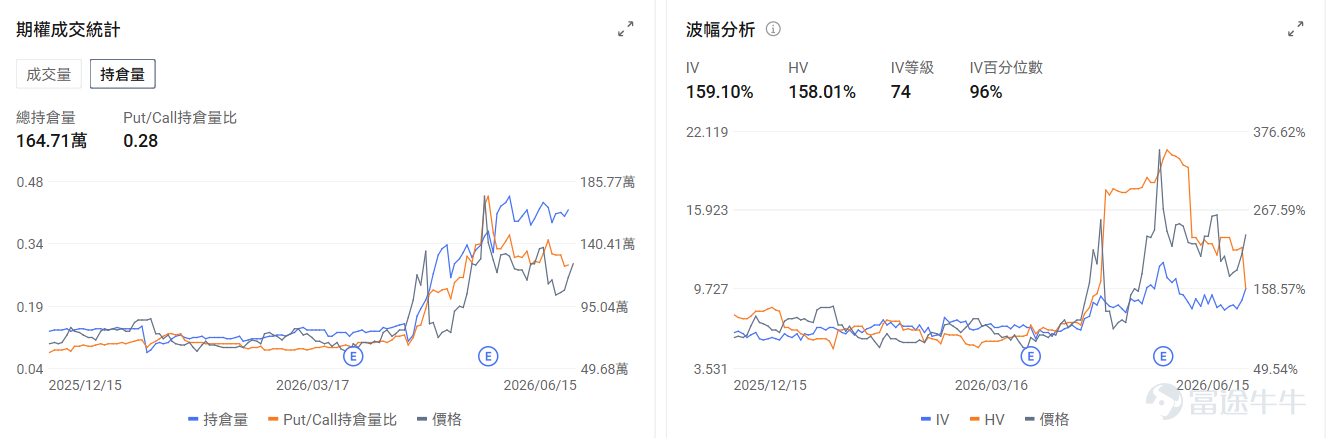
Task: Click the IV value 159.10%
Action: pos(720,92)
